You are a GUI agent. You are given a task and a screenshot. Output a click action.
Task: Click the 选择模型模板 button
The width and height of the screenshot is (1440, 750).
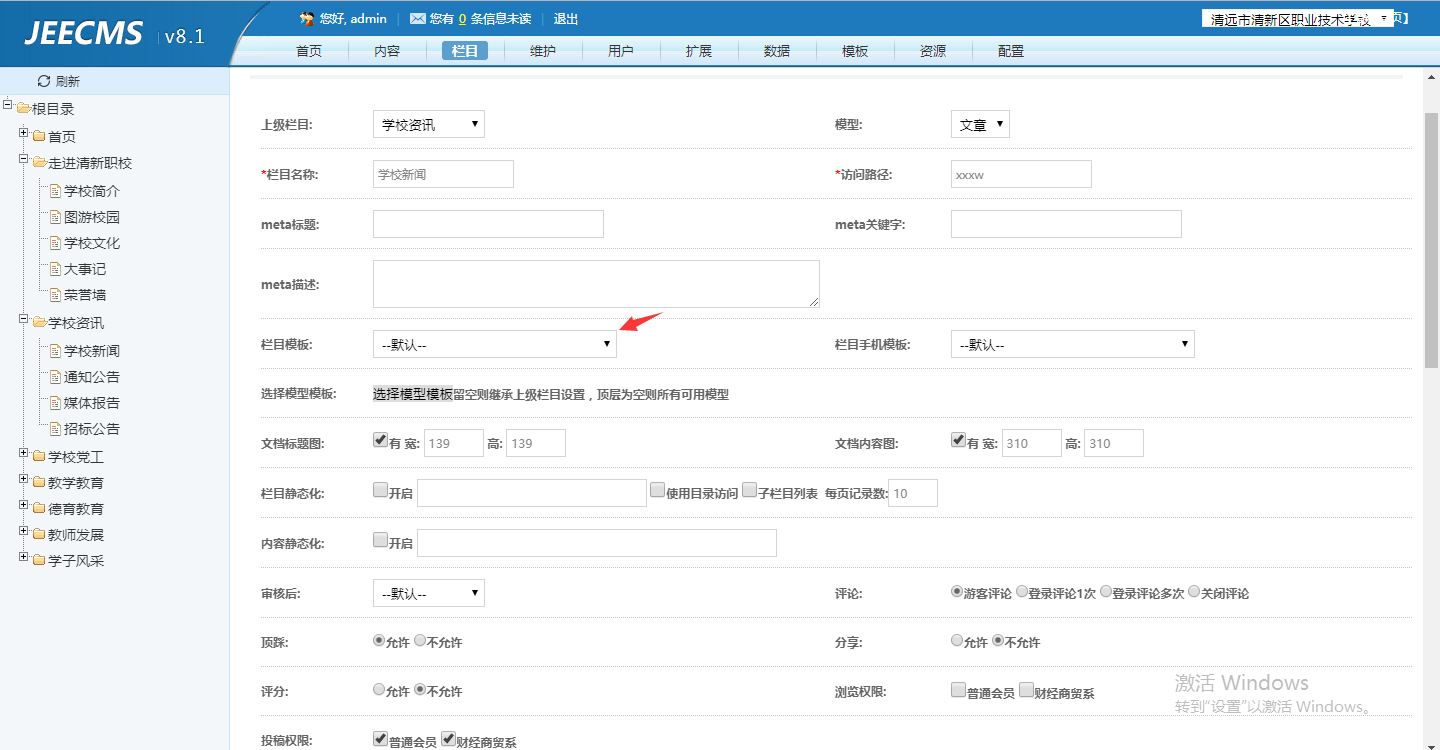pos(413,394)
